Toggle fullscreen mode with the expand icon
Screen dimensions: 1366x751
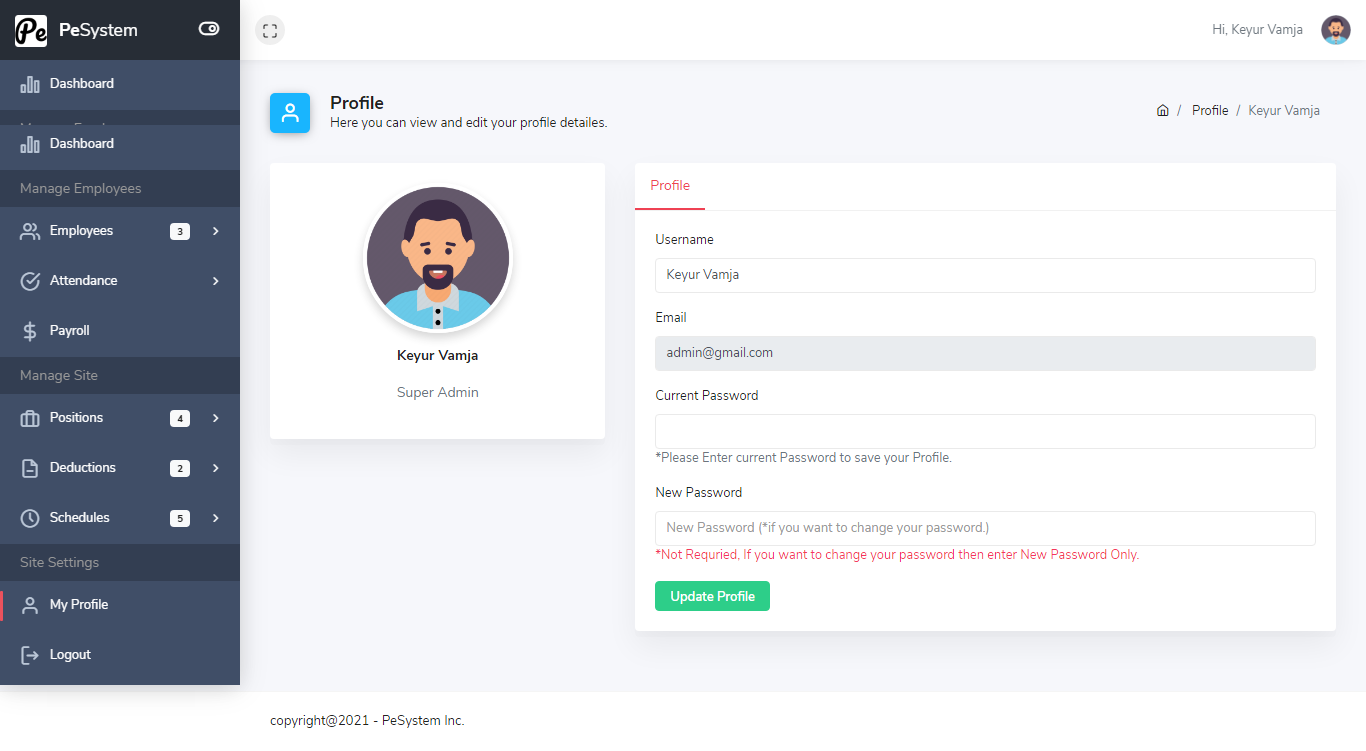(x=269, y=29)
